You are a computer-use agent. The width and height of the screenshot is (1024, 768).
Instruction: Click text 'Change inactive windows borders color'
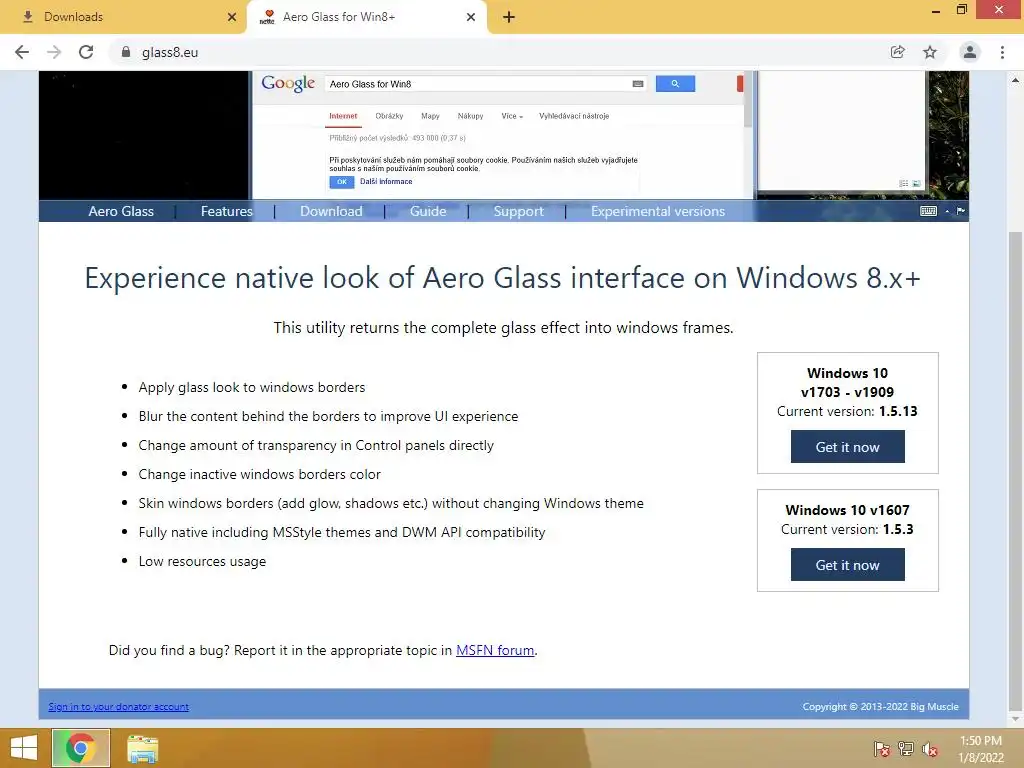pos(259,474)
